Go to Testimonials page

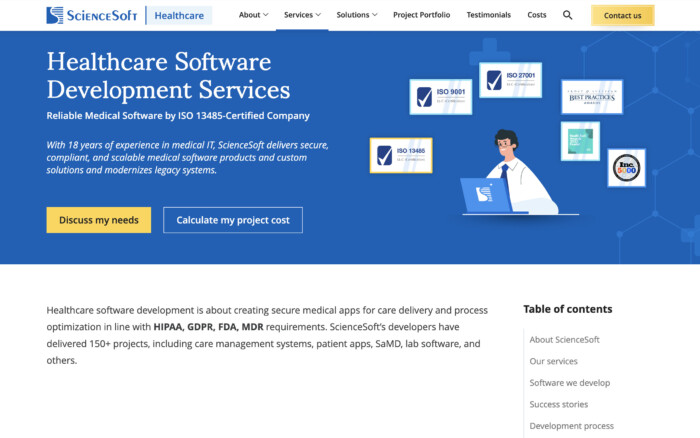point(488,15)
